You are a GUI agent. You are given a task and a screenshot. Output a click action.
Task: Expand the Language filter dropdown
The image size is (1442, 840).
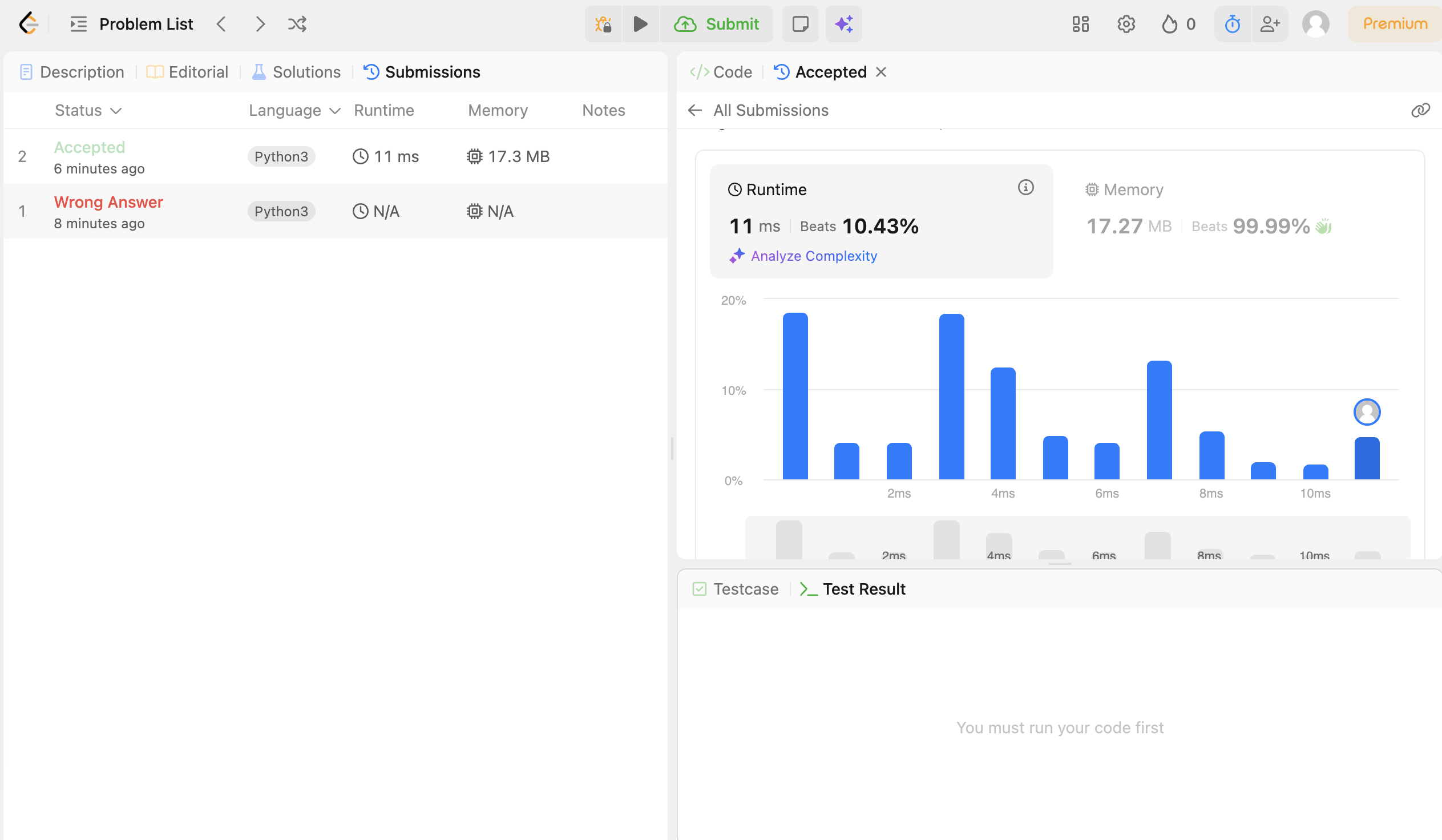(294, 111)
